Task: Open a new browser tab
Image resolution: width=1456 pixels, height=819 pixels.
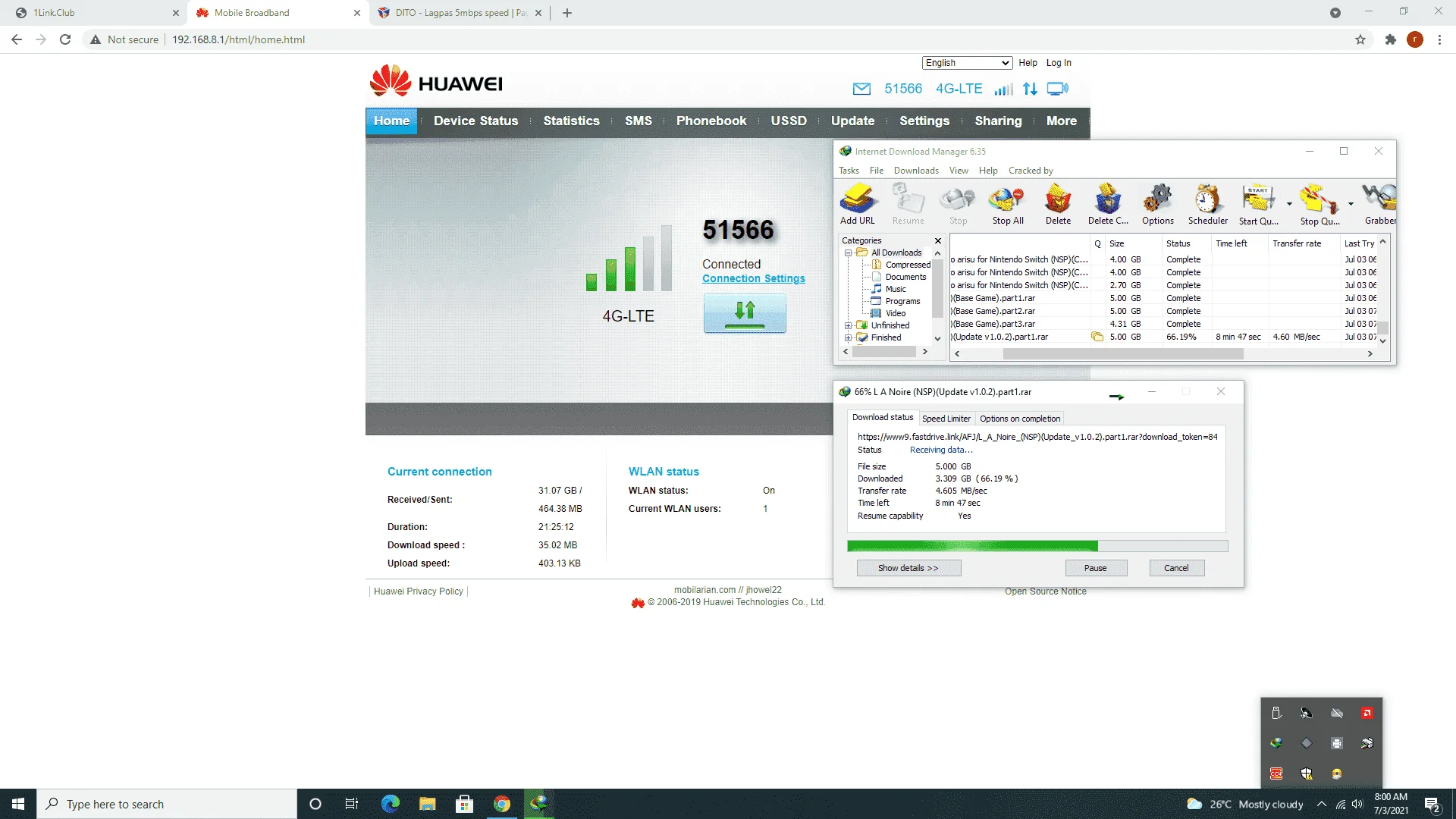Action: click(x=567, y=13)
